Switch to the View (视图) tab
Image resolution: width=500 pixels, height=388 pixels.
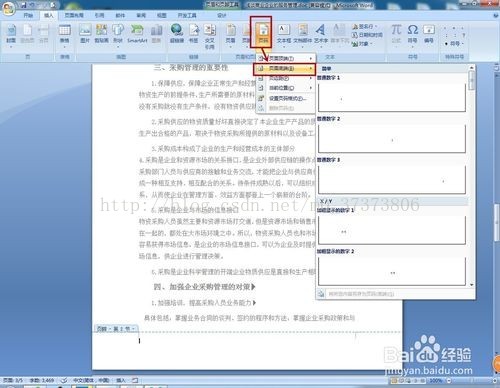click(x=162, y=15)
